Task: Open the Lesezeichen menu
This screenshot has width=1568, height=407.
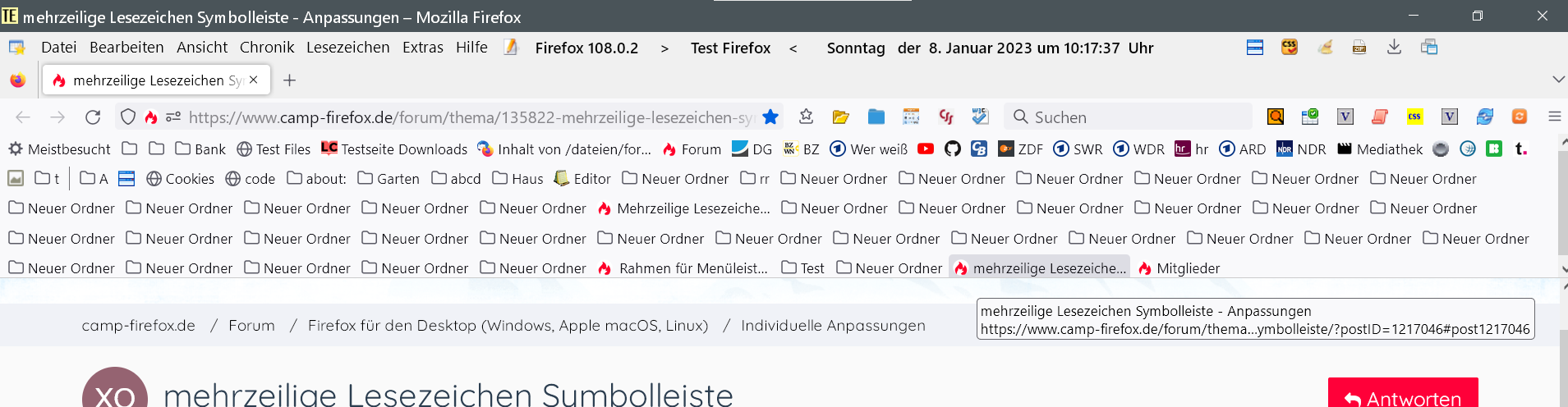Action: coord(347,48)
